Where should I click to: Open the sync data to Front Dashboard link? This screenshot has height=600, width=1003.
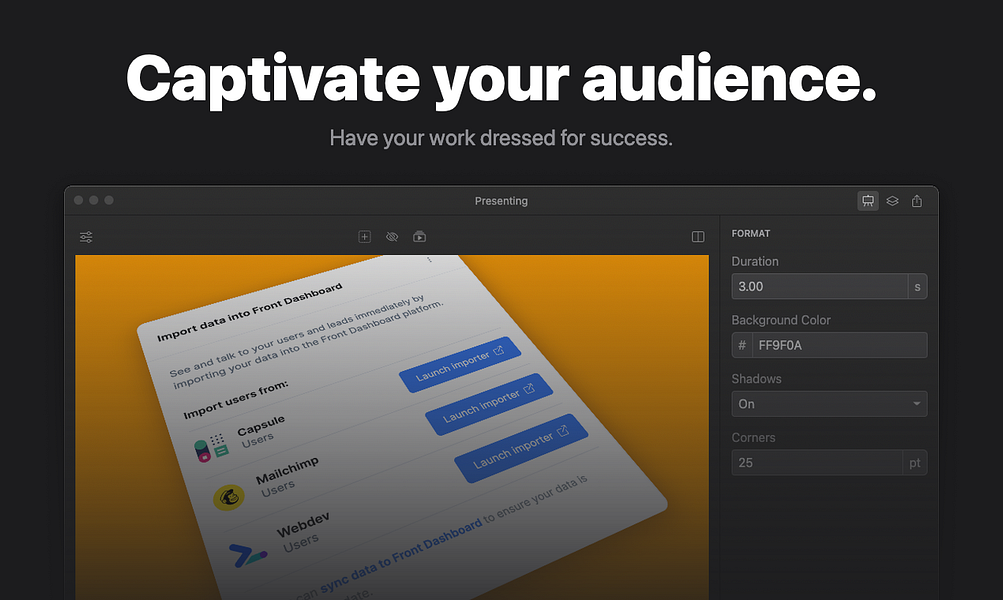point(401,555)
